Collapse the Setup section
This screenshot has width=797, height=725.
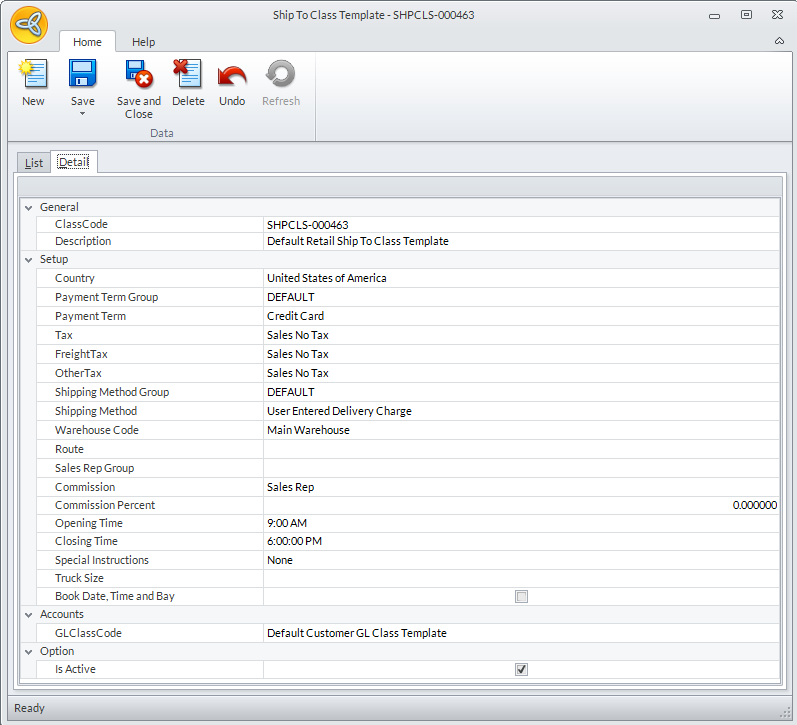point(28,260)
